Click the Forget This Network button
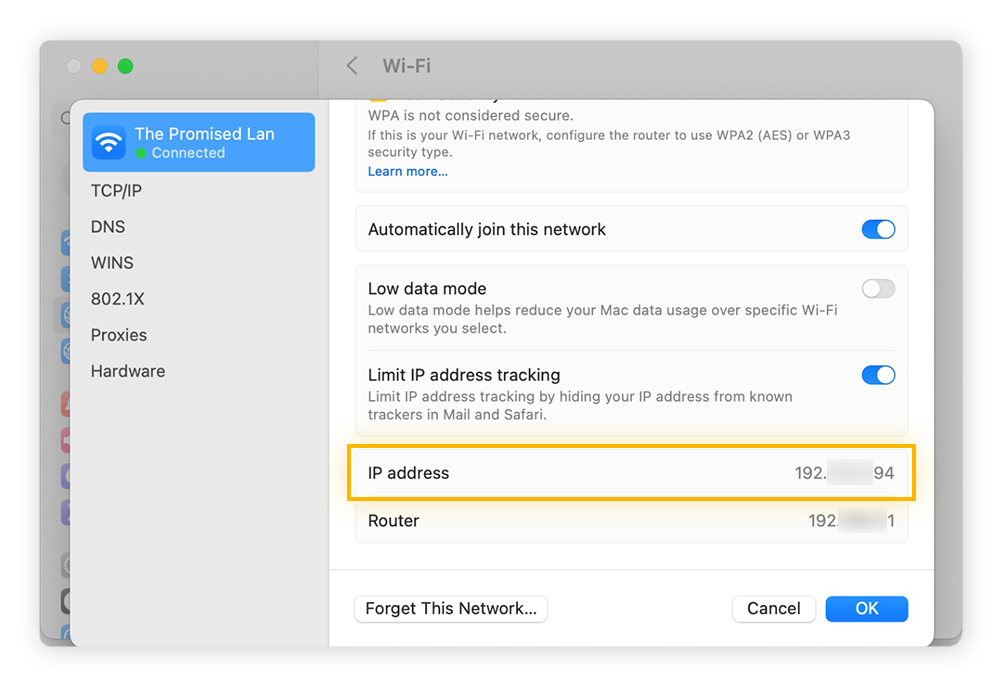Screen dimensions: 1000x686 point(450,608)
